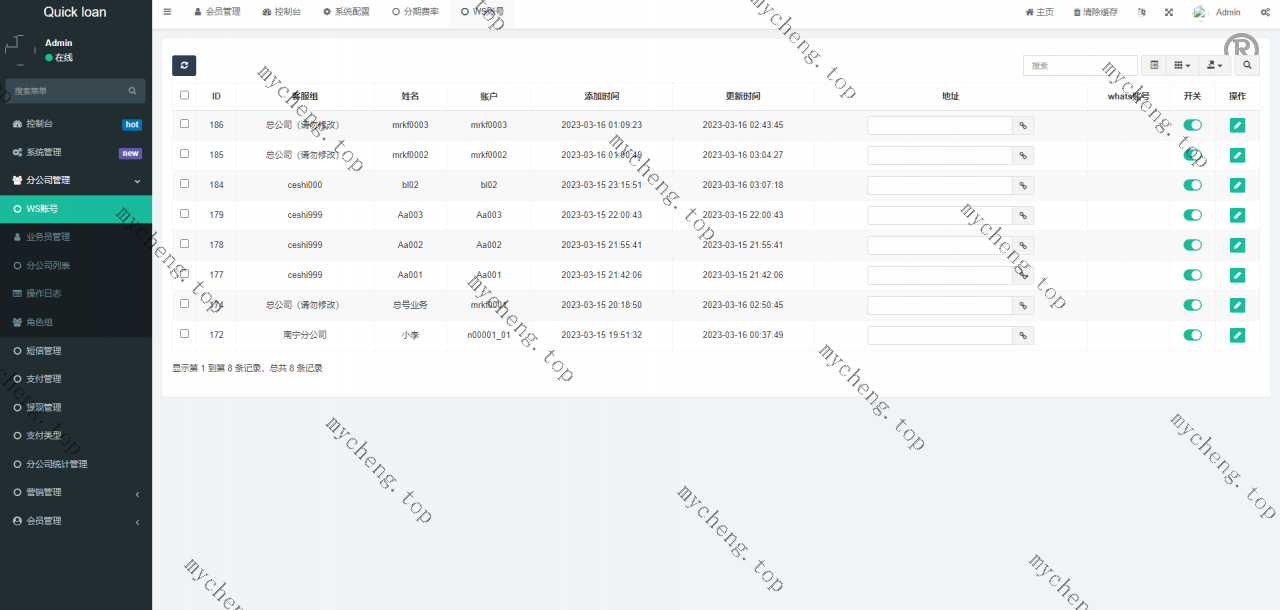This screenshot has width=1280, height=610.
Task: Go to 主页 home link
Action: [x=1040, y=12]
